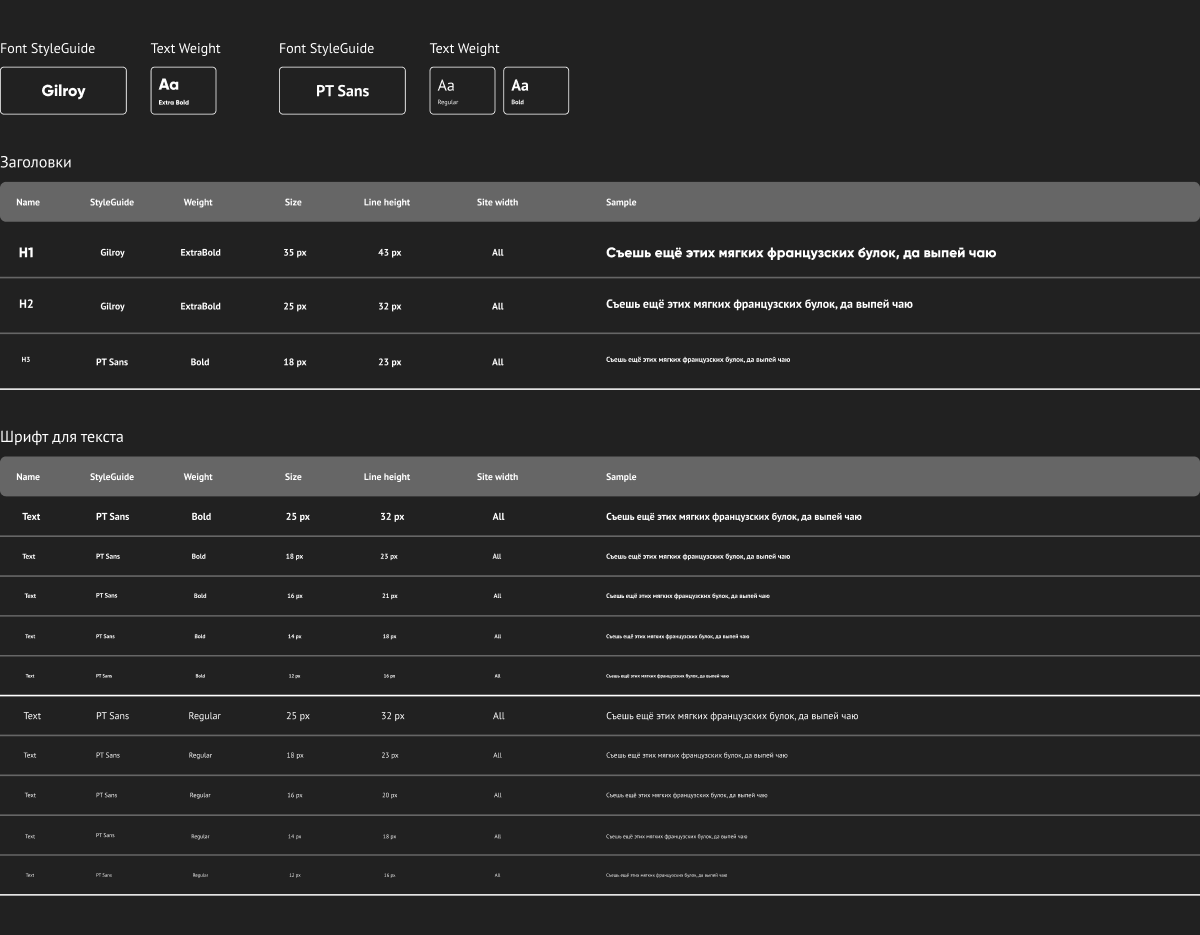Click Sample column header in Заголовки table
1200x935 pixels.
621,202
